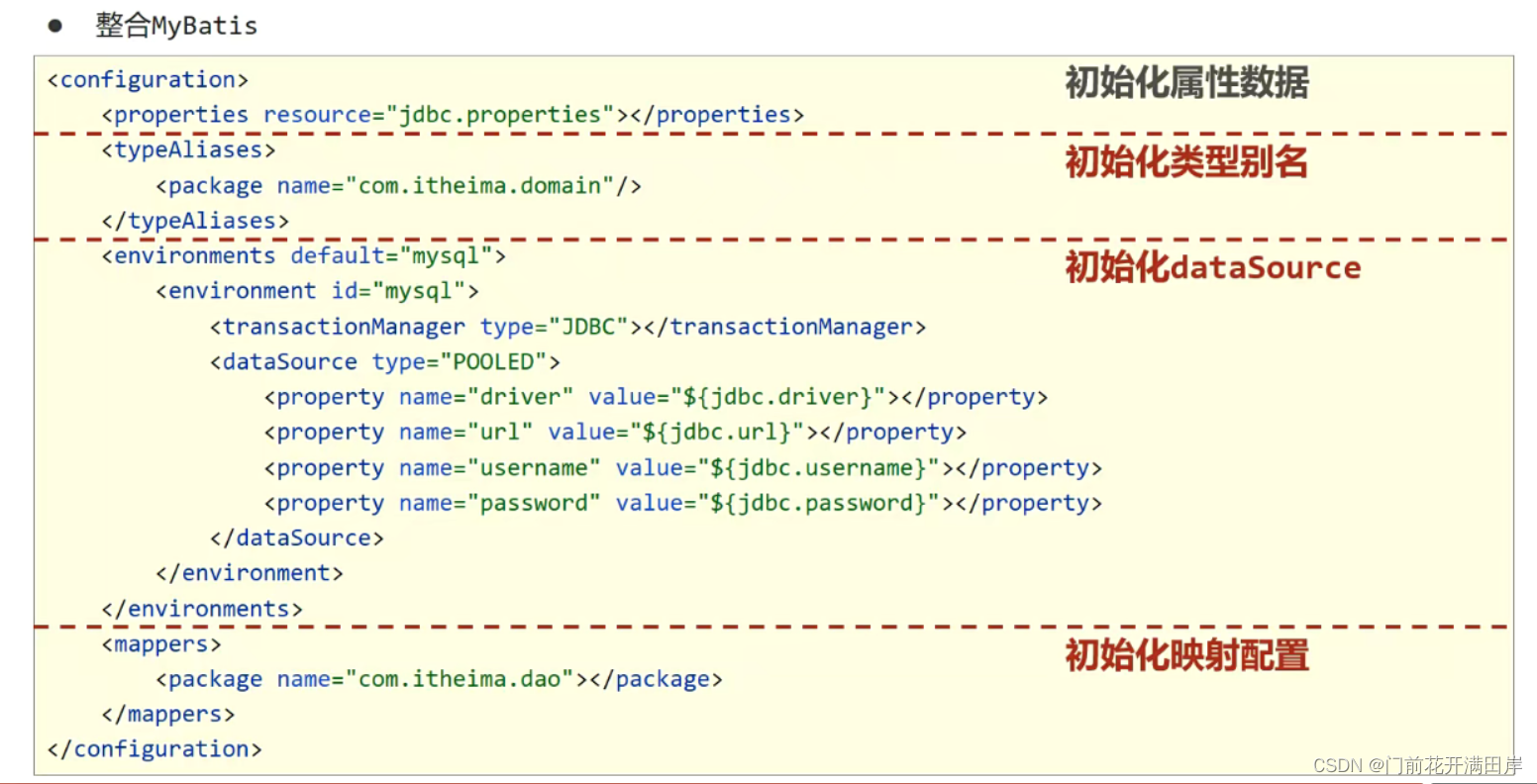Click the properties resource="jdbc.properties" line
This screenshot has width=1537, height=784.
(453, 115)
